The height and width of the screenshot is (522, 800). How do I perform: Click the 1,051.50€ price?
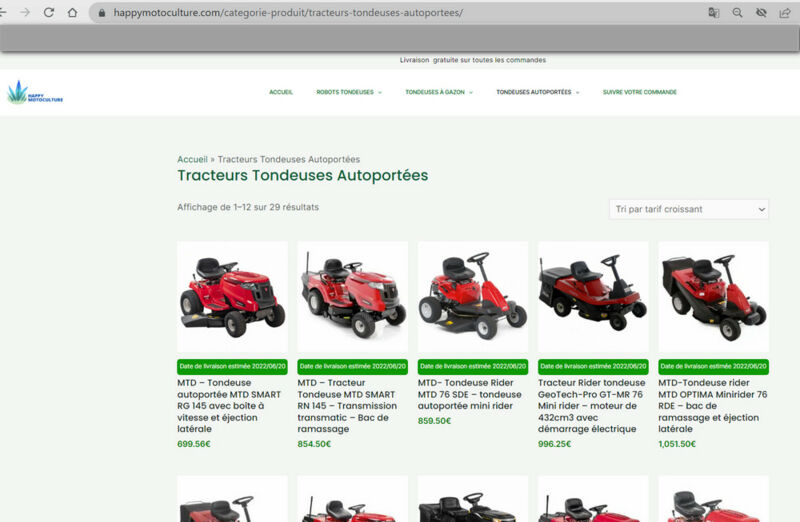(x=677, y=444)
